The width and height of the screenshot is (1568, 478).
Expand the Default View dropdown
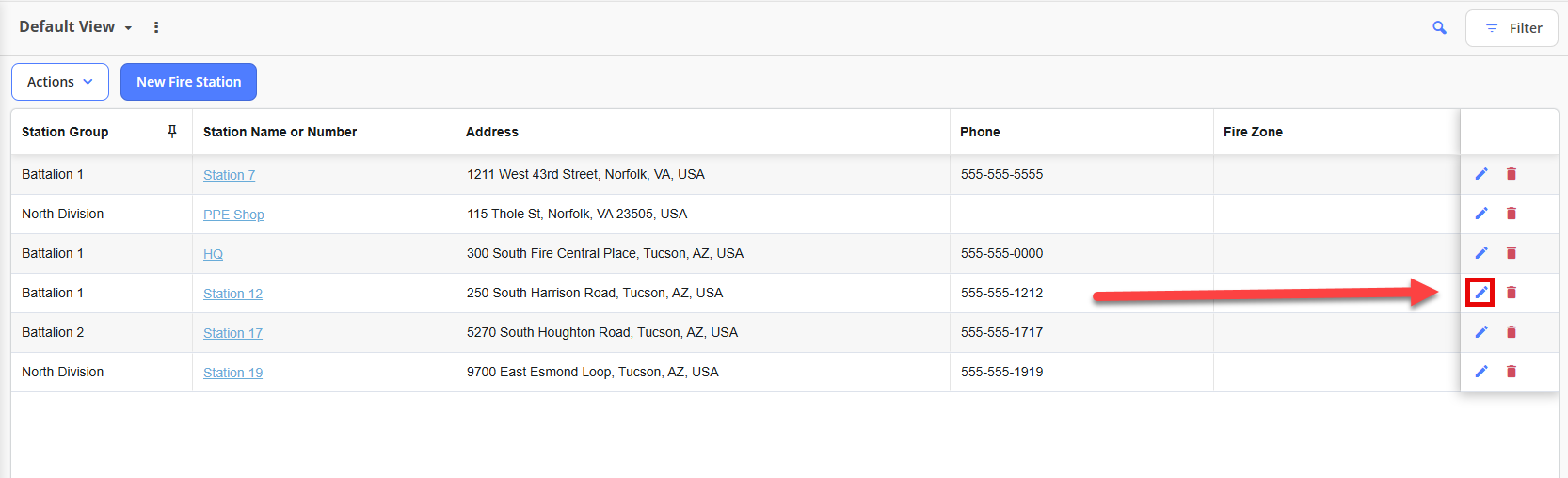click(75, 27)
